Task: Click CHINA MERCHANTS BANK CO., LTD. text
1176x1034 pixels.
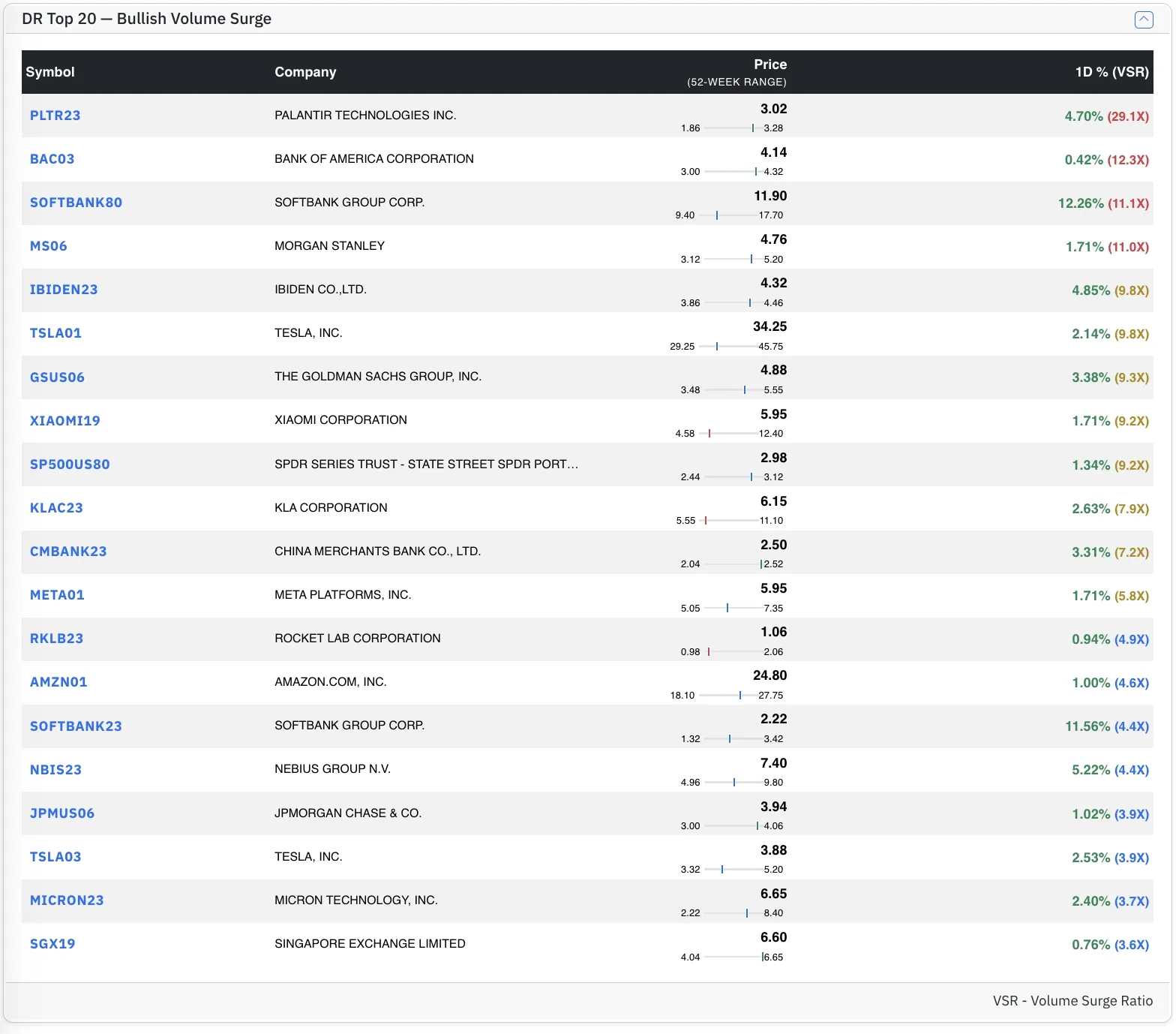Action: click(377, 552)
